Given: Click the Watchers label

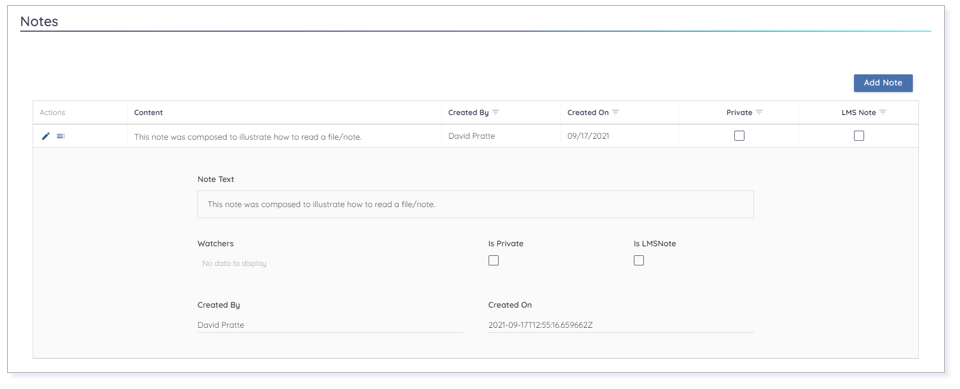Looking at the screenshot, I should click(x=216, y=243).
